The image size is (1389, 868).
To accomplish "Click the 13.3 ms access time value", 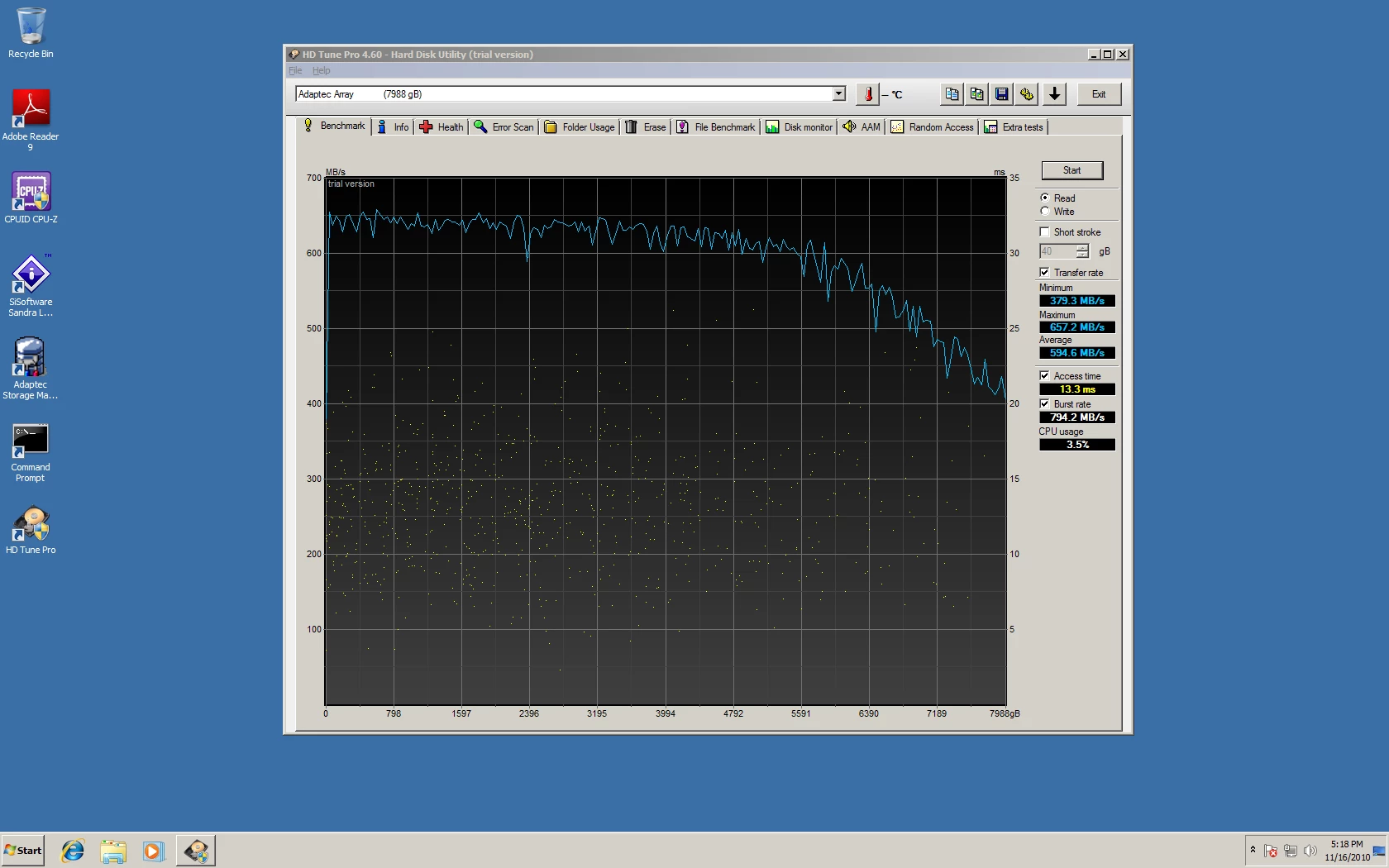I will click(x=1077, y=389).
